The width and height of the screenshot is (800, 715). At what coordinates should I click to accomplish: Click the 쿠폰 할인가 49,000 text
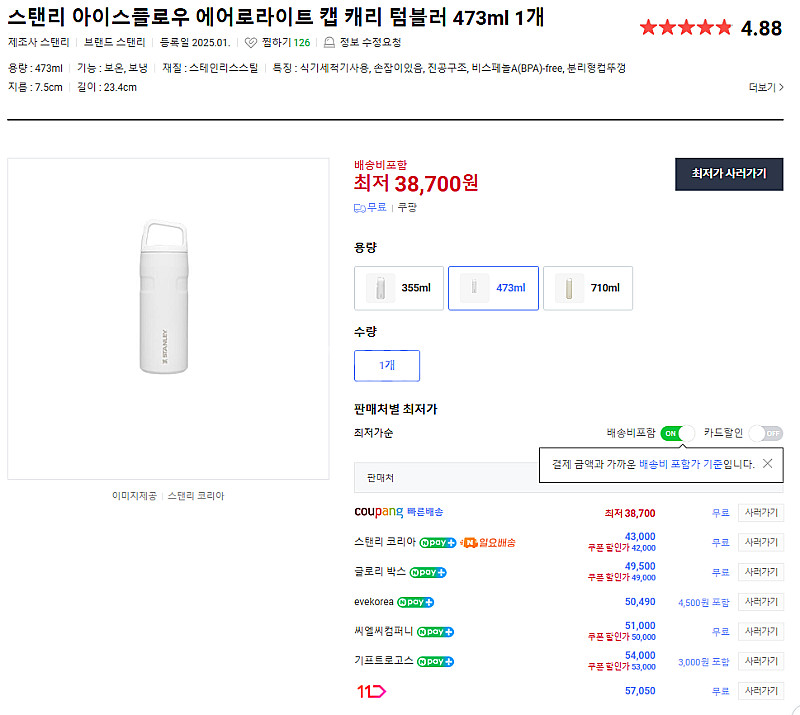point(621,578)
